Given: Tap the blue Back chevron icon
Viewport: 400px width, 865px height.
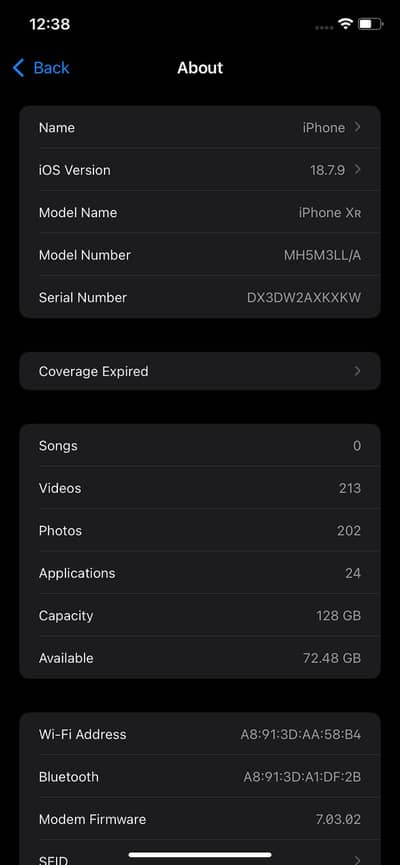Looking at the screenshot, I should pyautogui.click(x=18, y=68).
